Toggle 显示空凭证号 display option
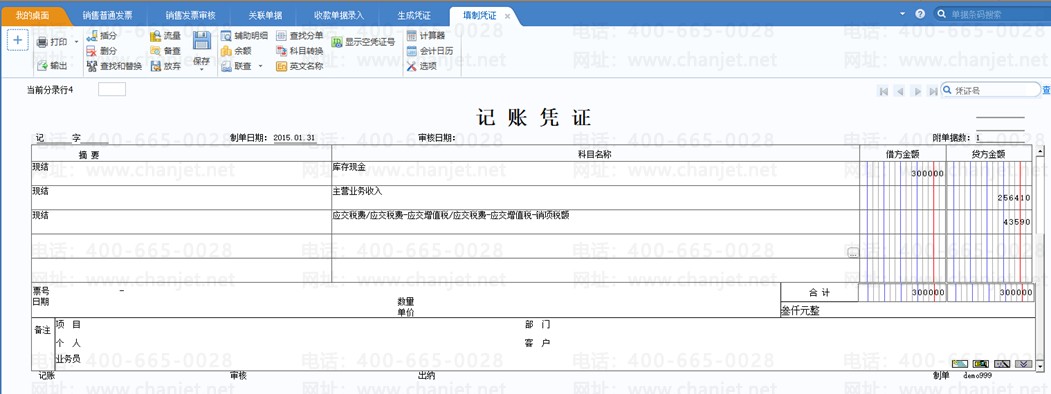1051x394 pixels. (363, 42)
